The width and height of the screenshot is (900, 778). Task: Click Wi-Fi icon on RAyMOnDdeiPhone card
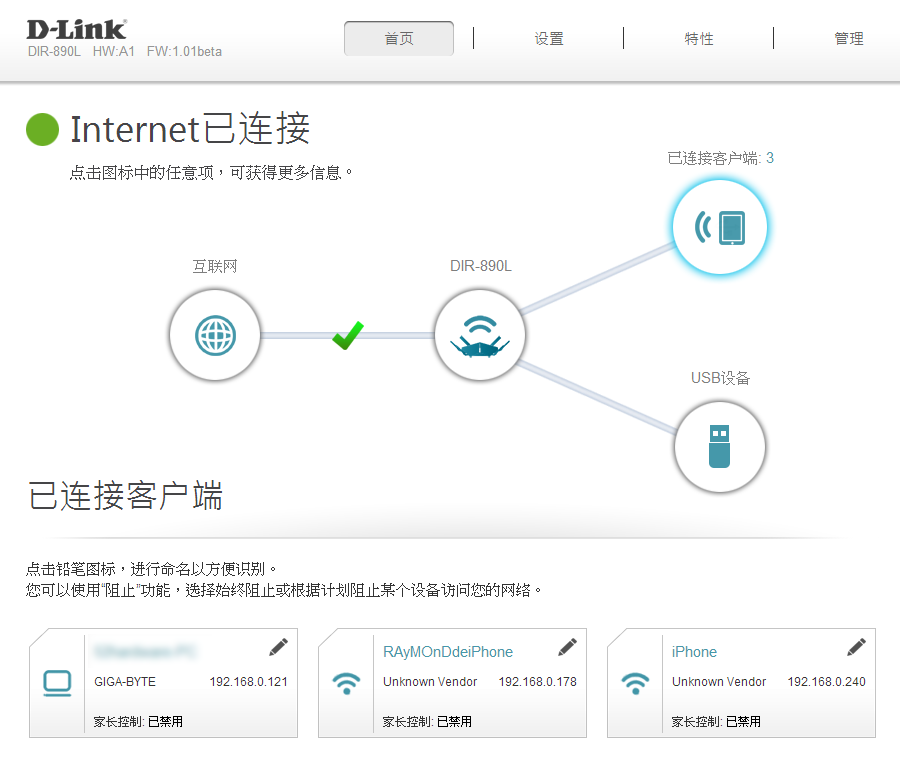click(347, 683)
